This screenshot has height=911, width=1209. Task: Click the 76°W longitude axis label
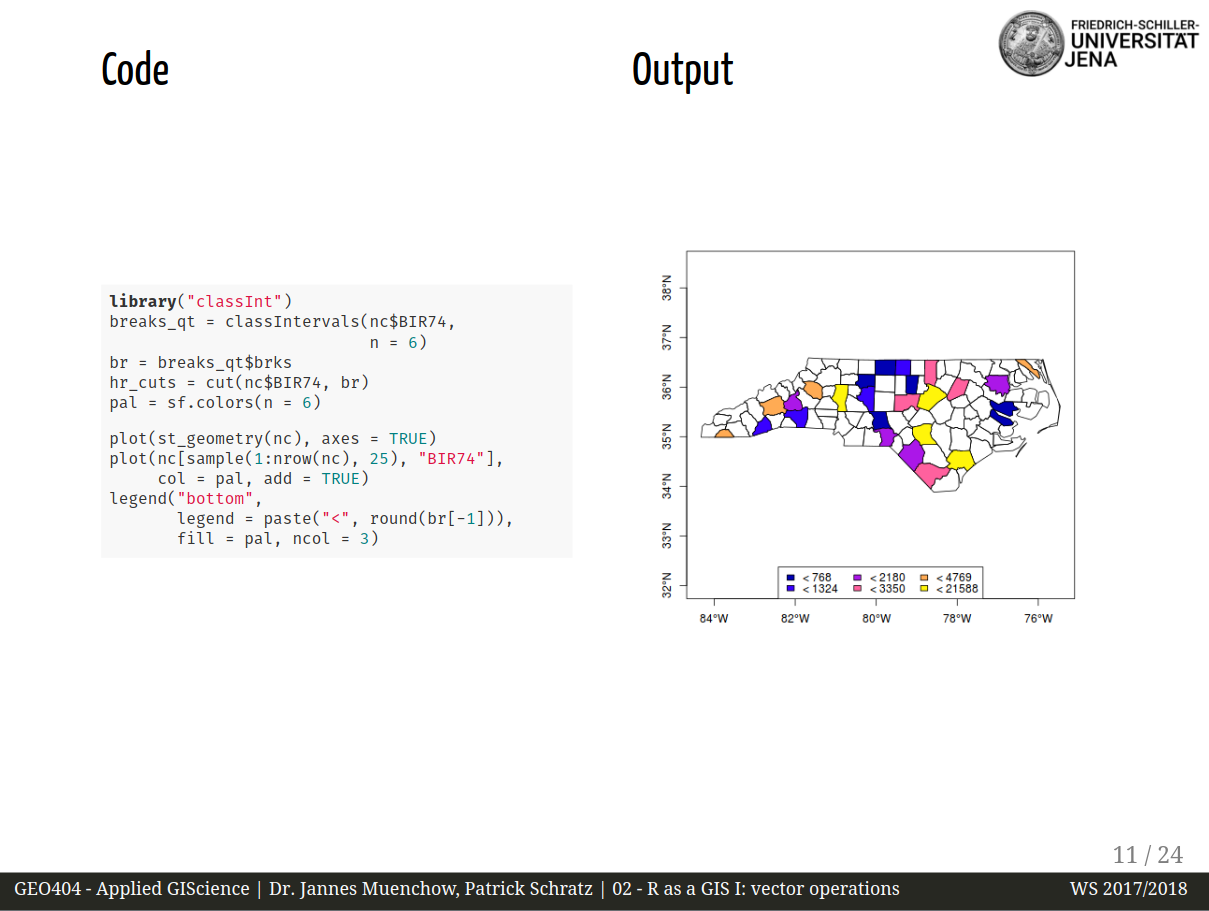pos(1039,618)
